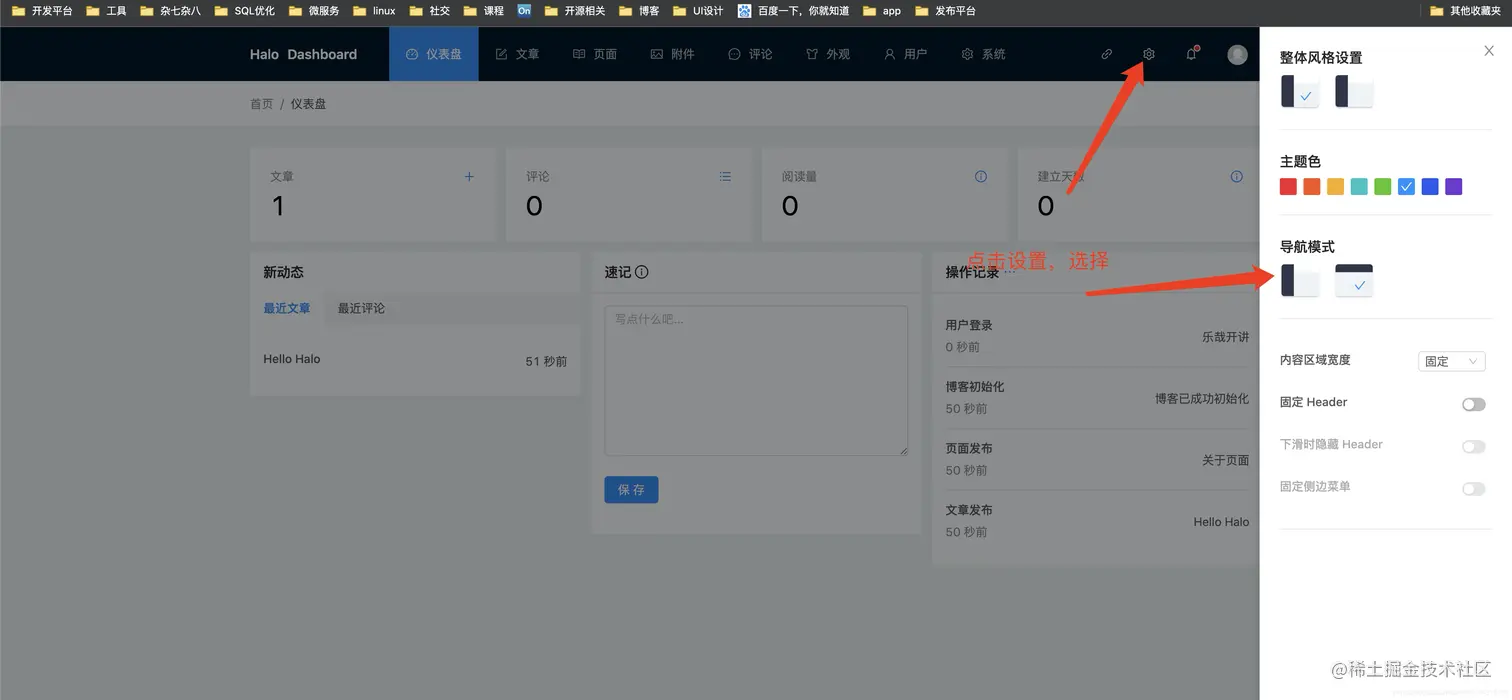
Task: Open 课程 bookmark folder
Action: pyautogui.click(x=484, y=11)
